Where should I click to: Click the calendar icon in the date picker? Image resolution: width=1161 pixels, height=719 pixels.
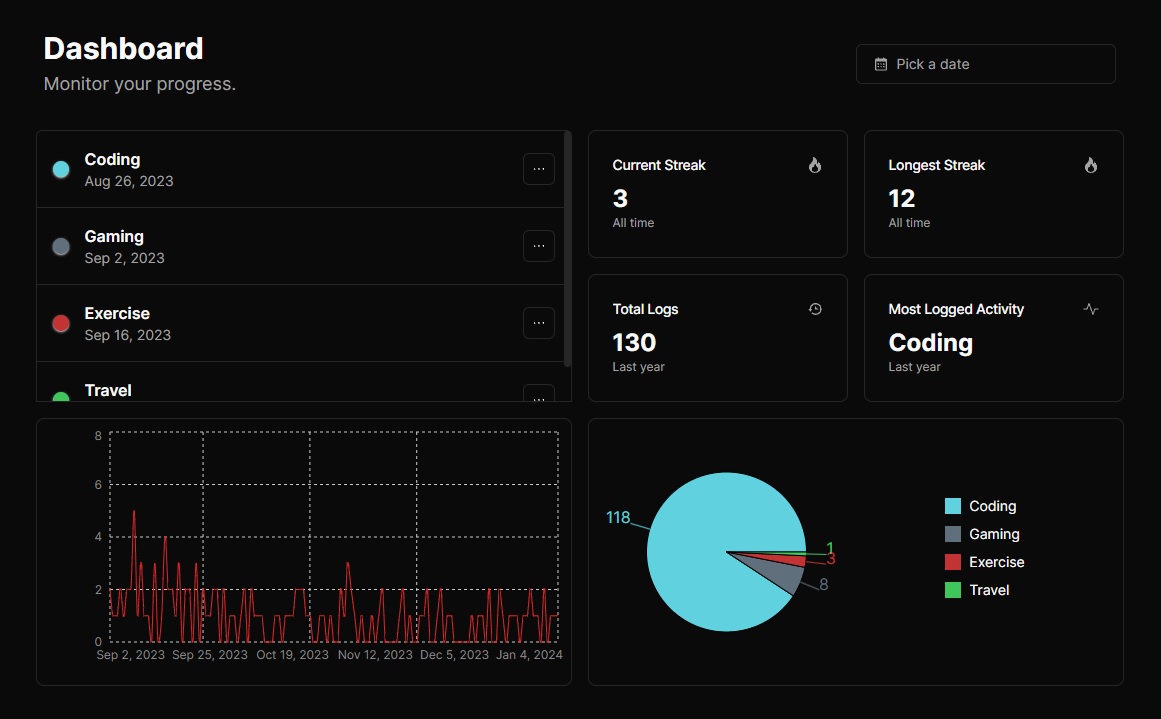881,64
